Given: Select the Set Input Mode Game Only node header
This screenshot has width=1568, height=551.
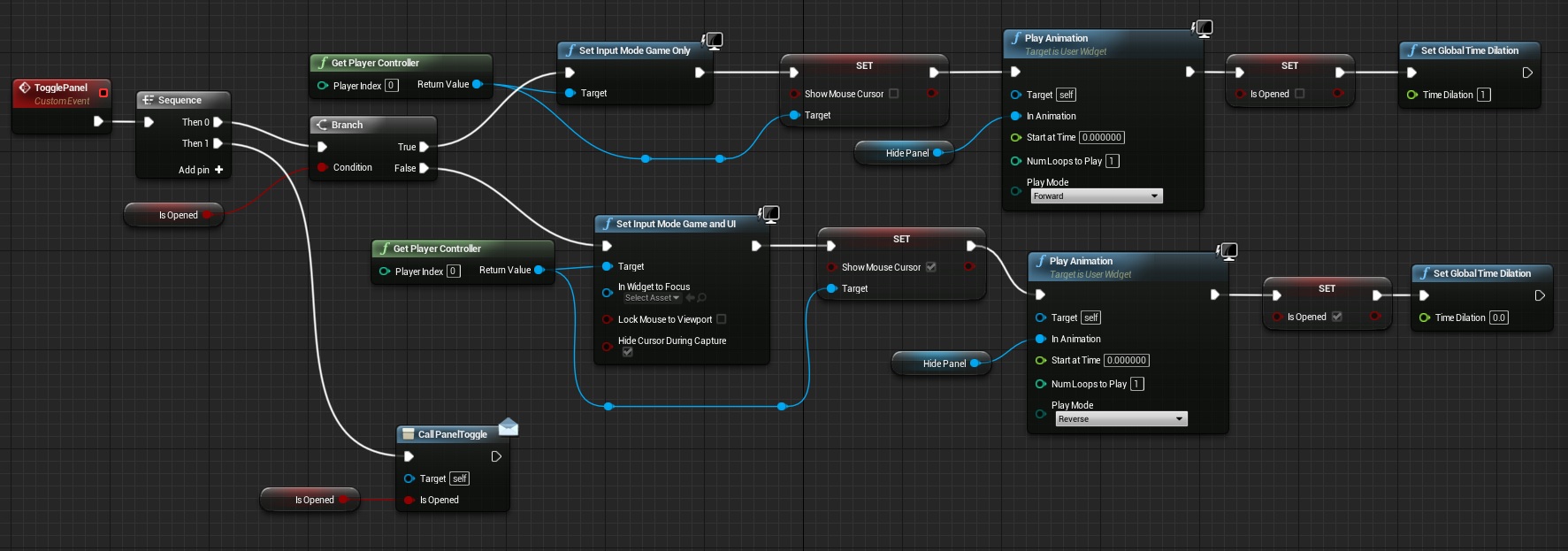Looking at the screenshot, I should tap(634, 50).
